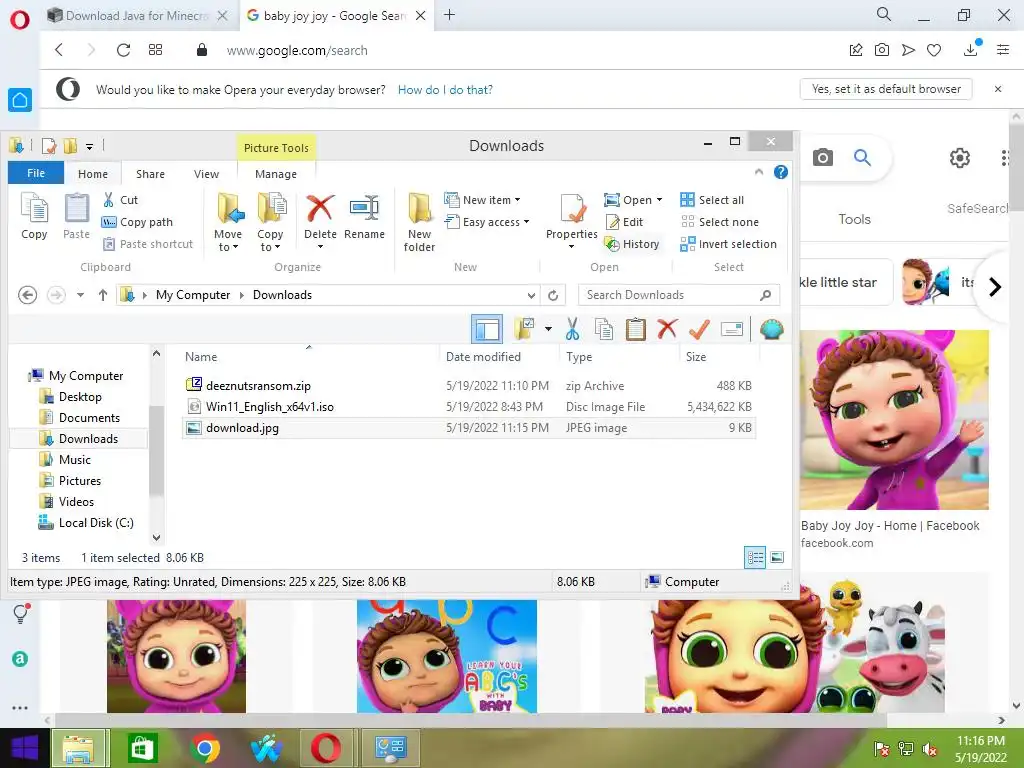Select Pictures in navigation tree

(x=80, y=481)
